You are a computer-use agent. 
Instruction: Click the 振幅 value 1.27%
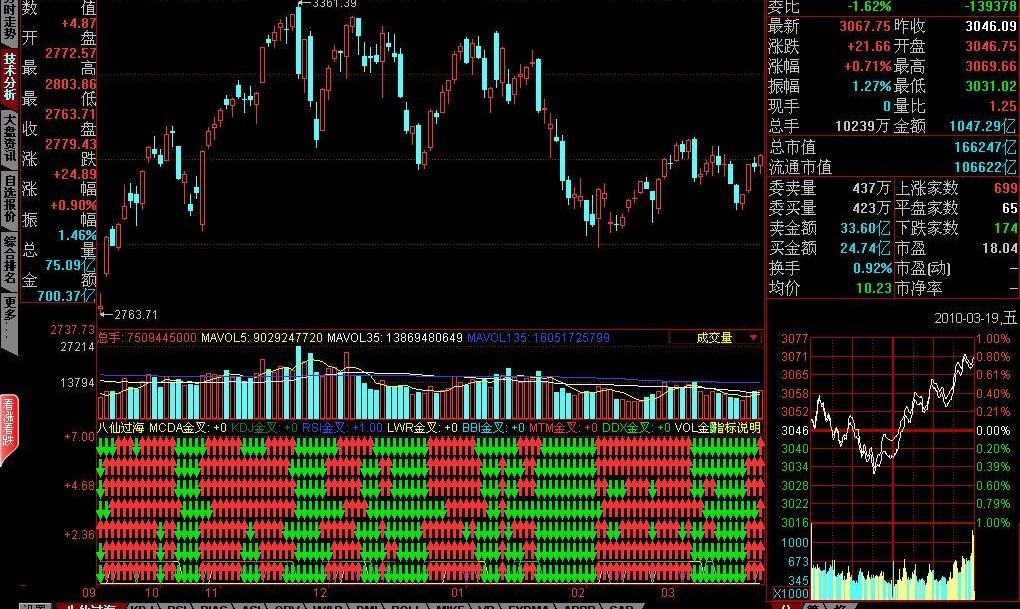[x=872, y=86]
